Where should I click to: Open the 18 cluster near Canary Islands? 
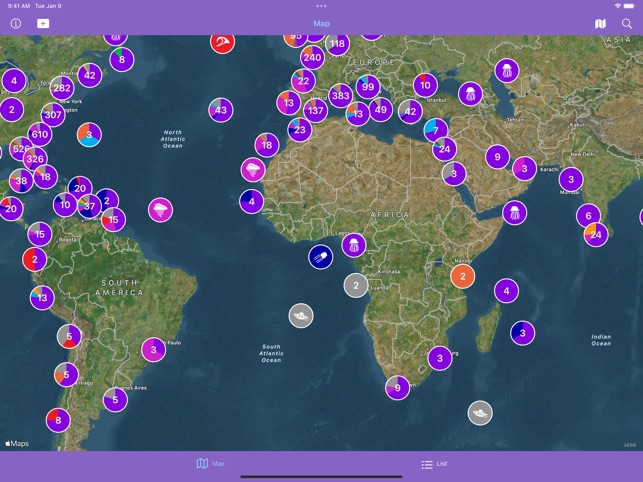coord(267,145)
